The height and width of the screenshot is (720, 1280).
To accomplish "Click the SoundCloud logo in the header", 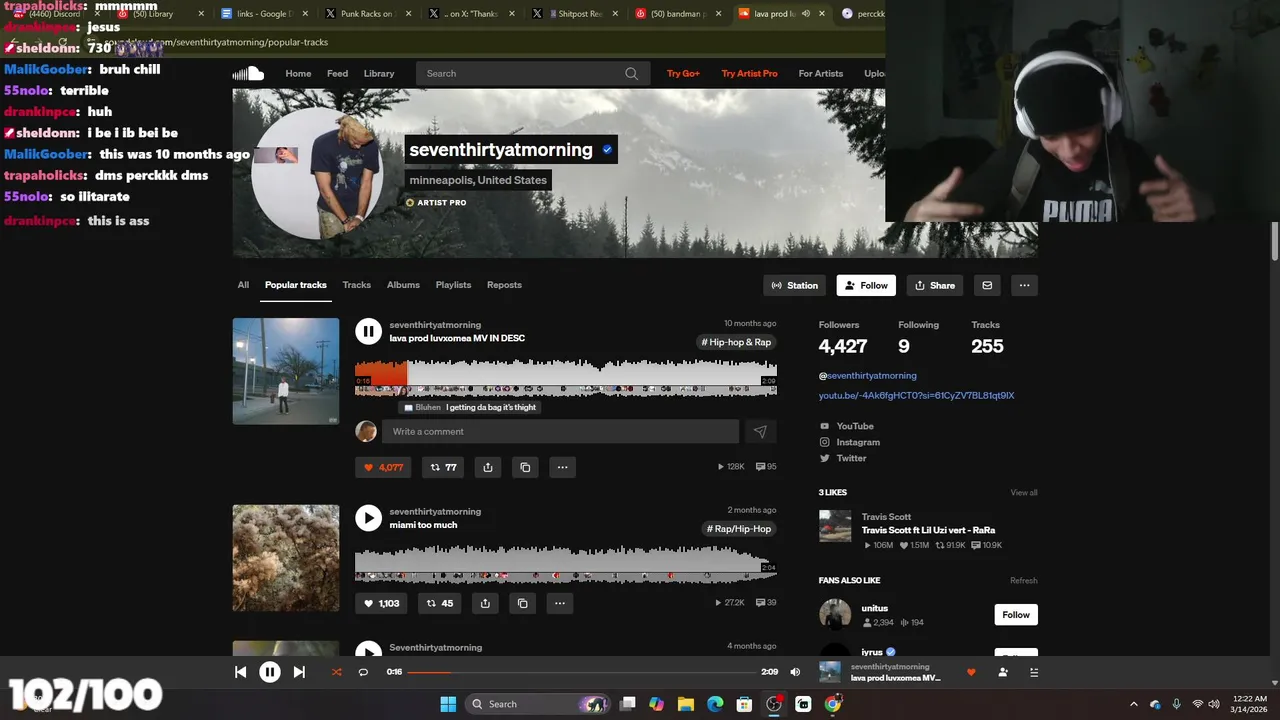I will (x=248, y=73).
